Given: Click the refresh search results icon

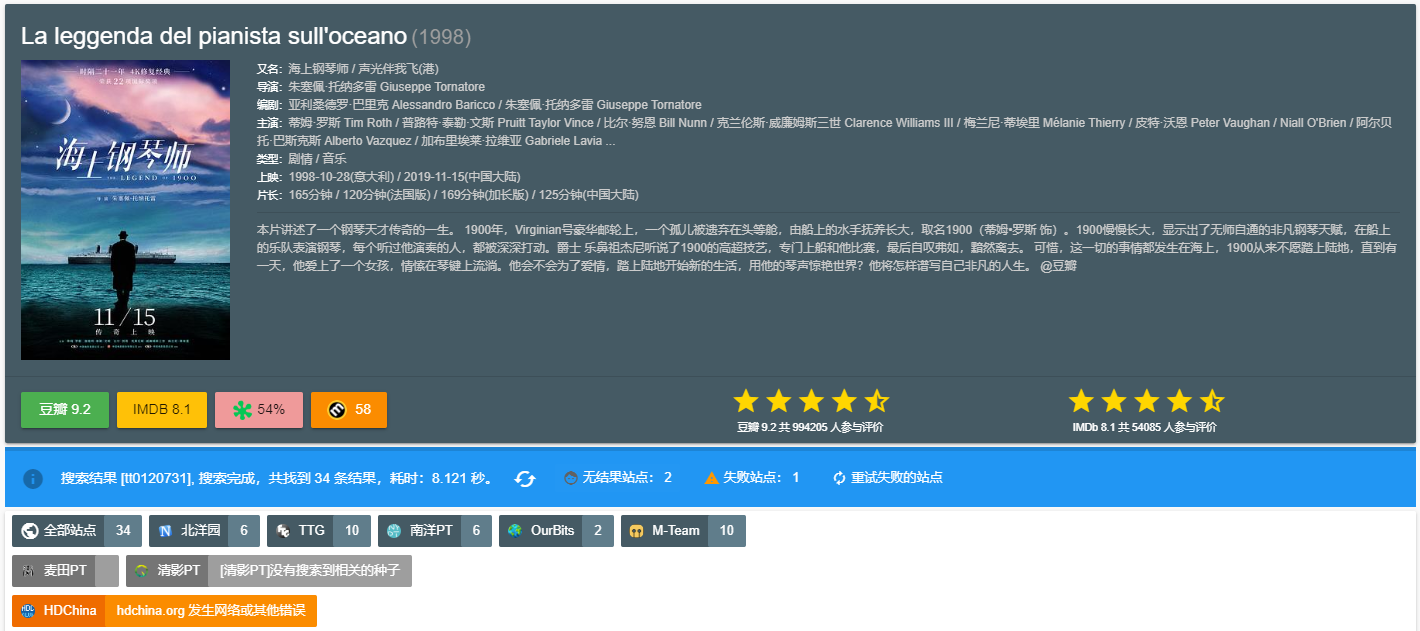Looking at the screenshot, I should (525, 479).
